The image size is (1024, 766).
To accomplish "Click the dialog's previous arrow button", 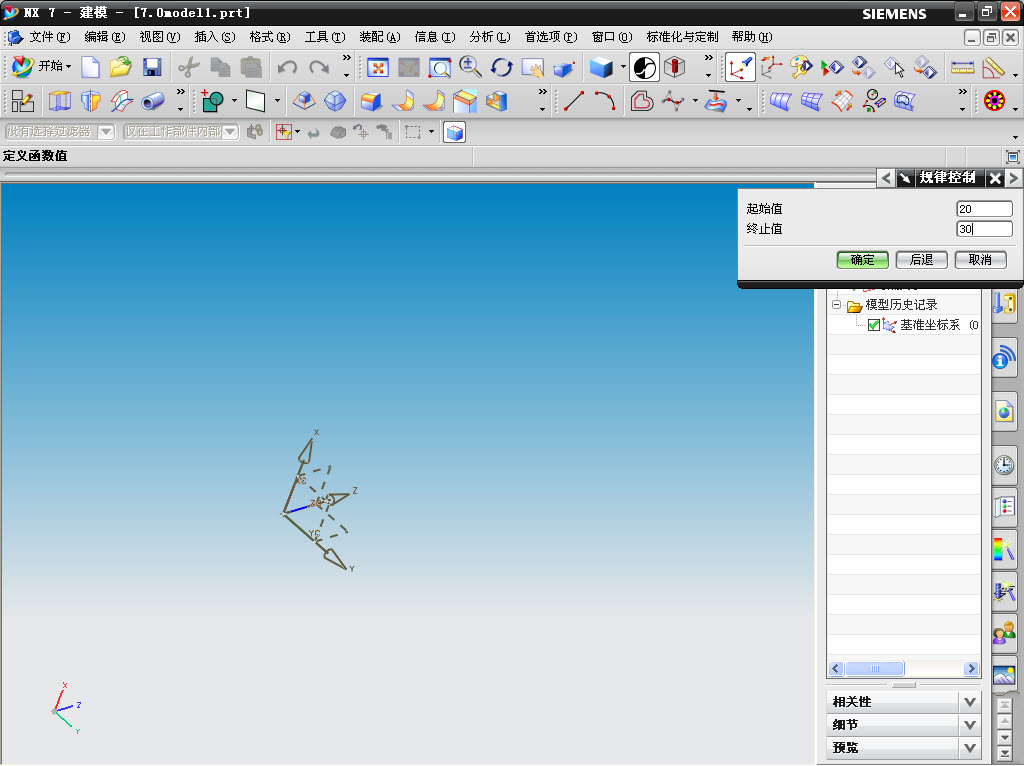I will click(886, 178).
